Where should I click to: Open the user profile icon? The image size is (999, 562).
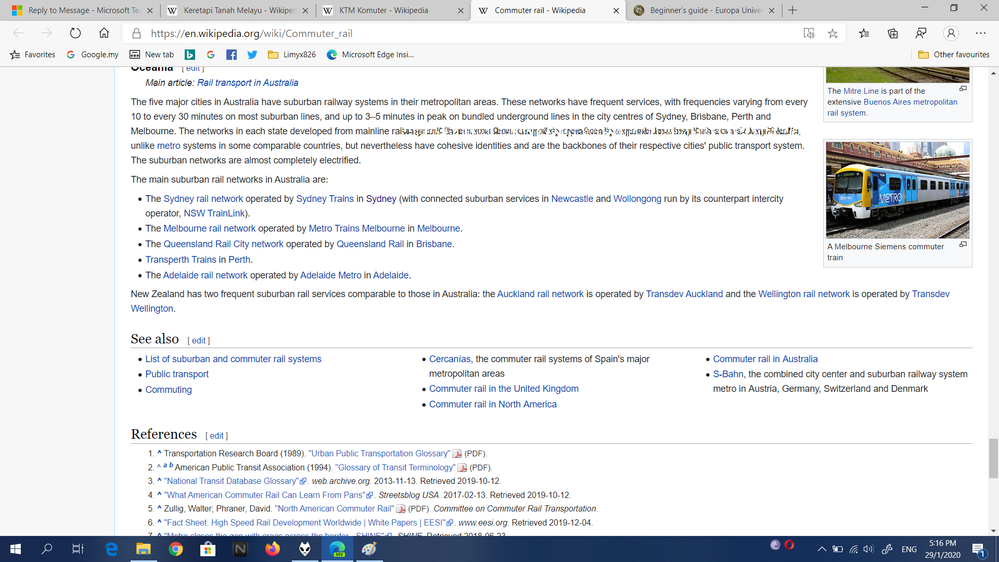pyautogui.click(x=951, y=33)
